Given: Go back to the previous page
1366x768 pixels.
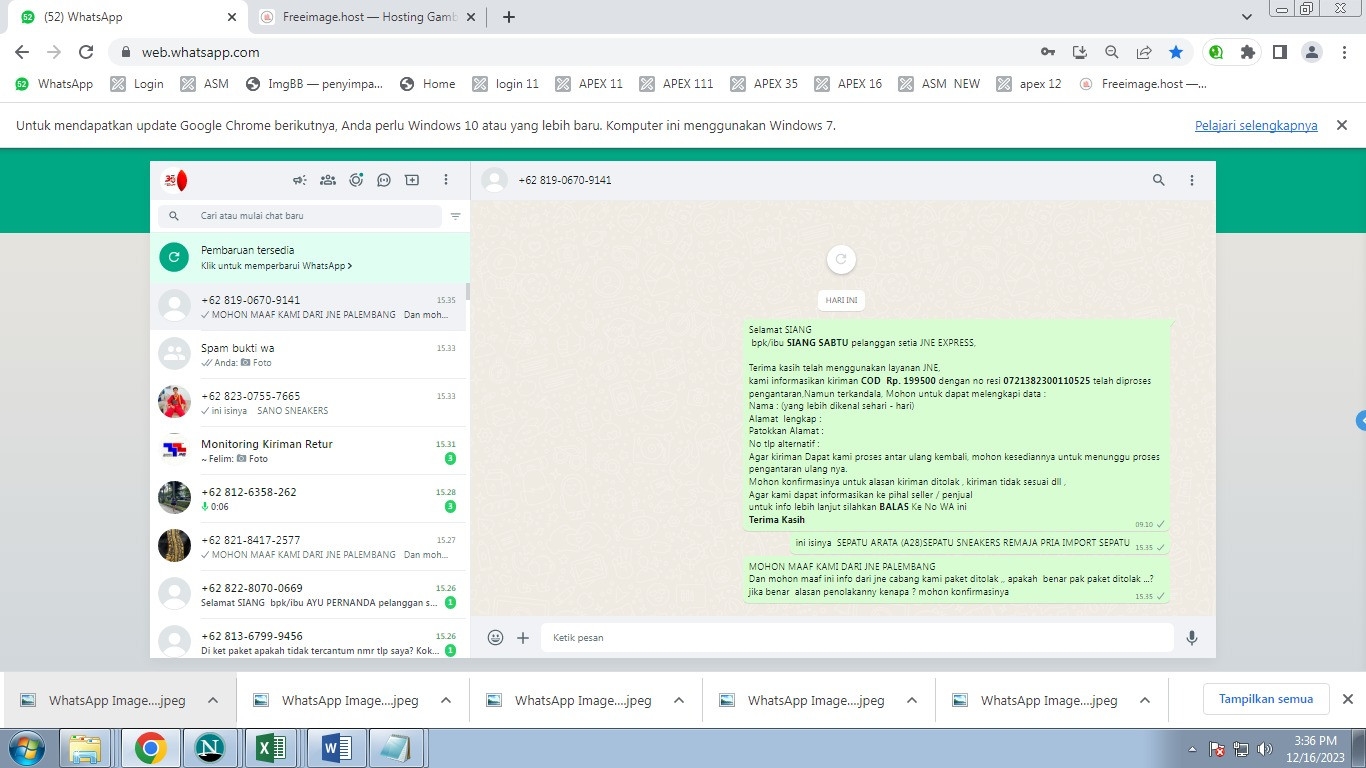Looking at the screenshot, I should pyautogui.click(x=22, y=52).
